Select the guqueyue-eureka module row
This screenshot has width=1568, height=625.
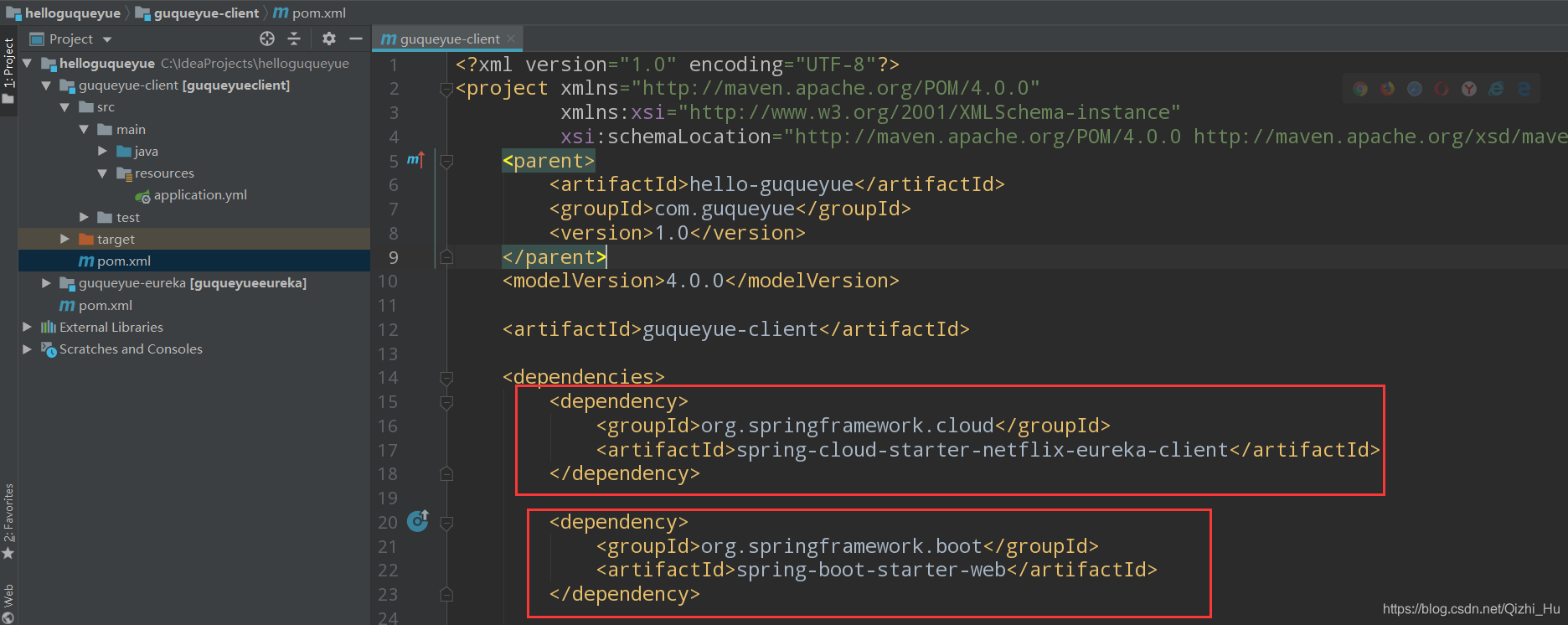(194, 283)
